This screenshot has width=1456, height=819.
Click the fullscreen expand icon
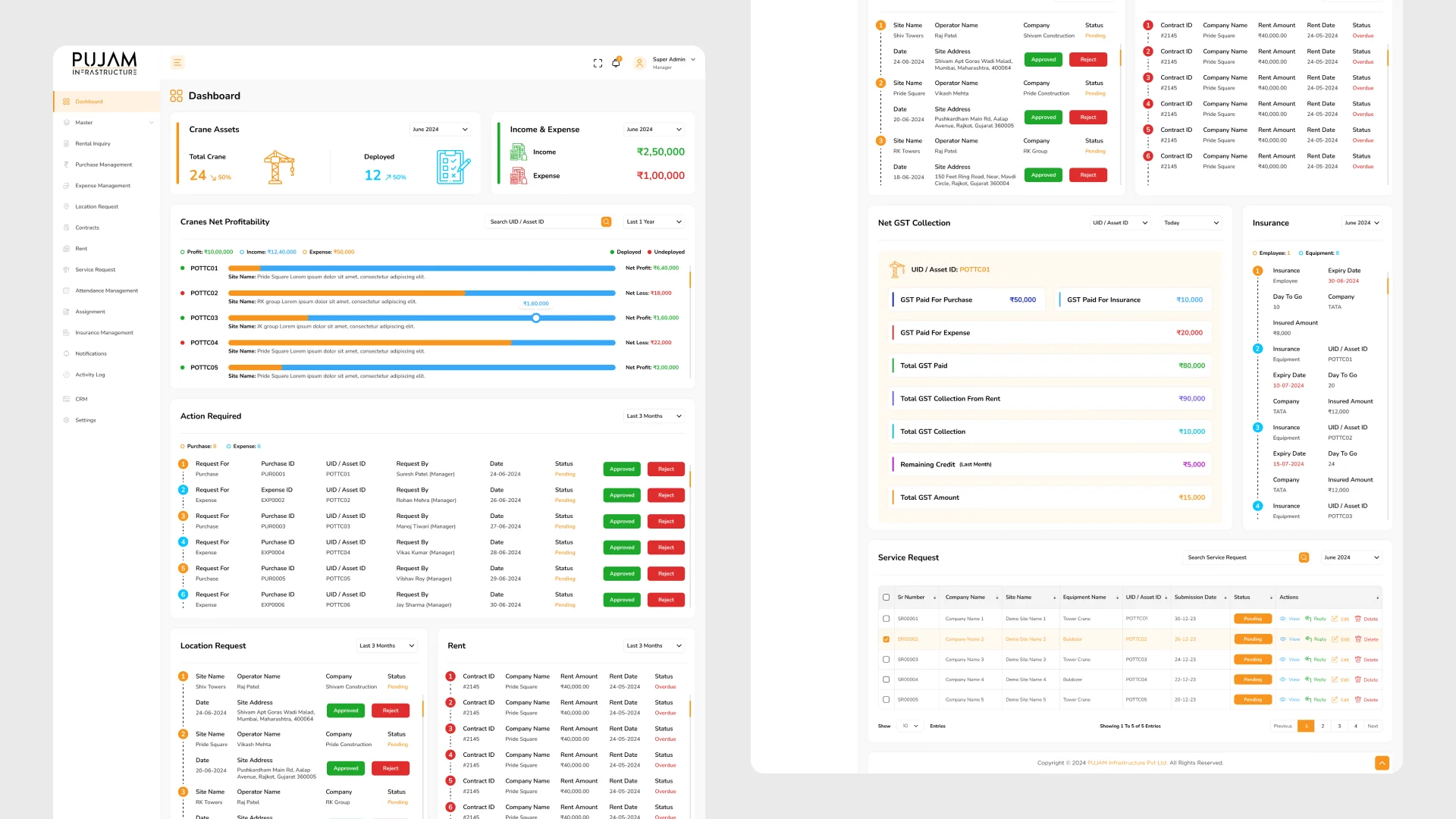(598, 64)
